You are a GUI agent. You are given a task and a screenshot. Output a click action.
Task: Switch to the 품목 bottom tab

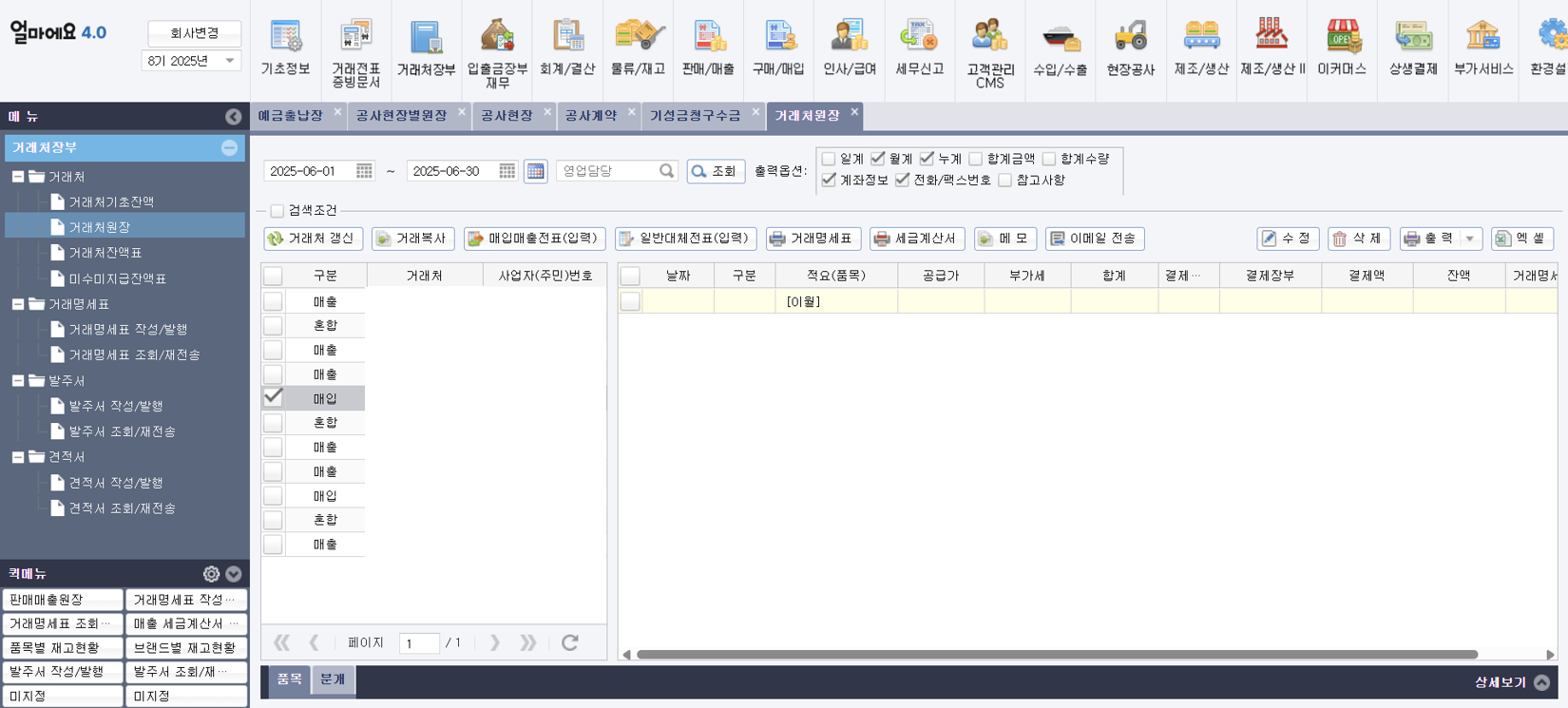(x=289, y=679)
